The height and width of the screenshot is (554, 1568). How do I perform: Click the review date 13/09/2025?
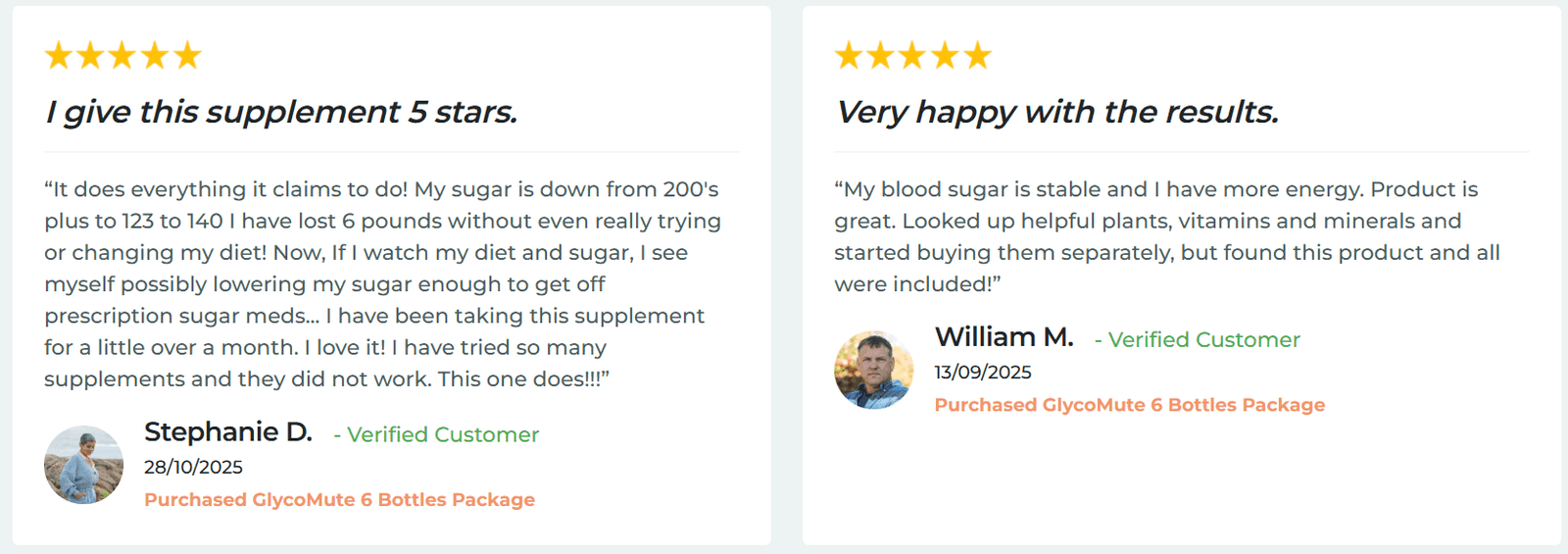983,373
